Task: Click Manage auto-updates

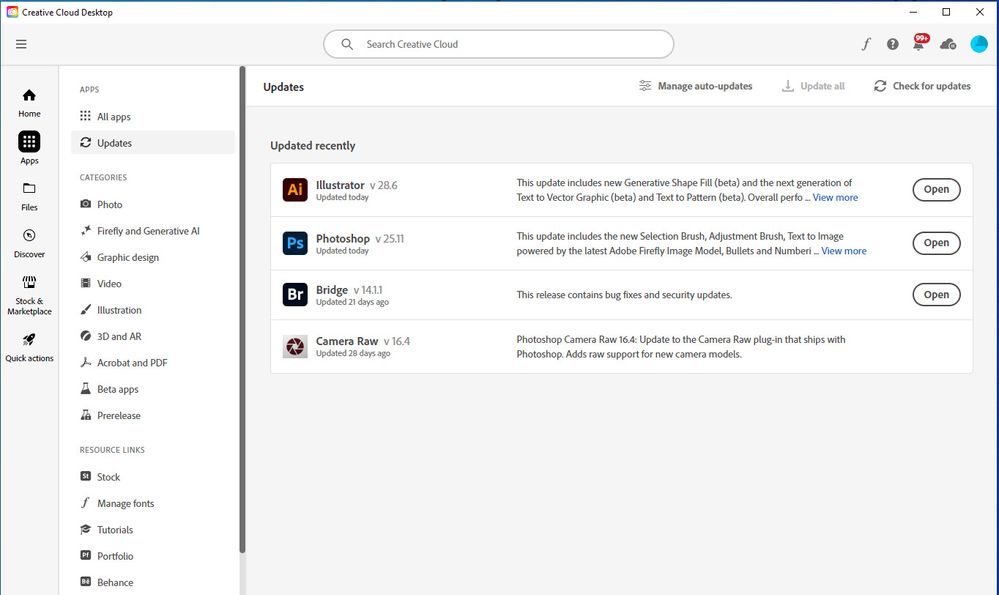Action: 696,86
